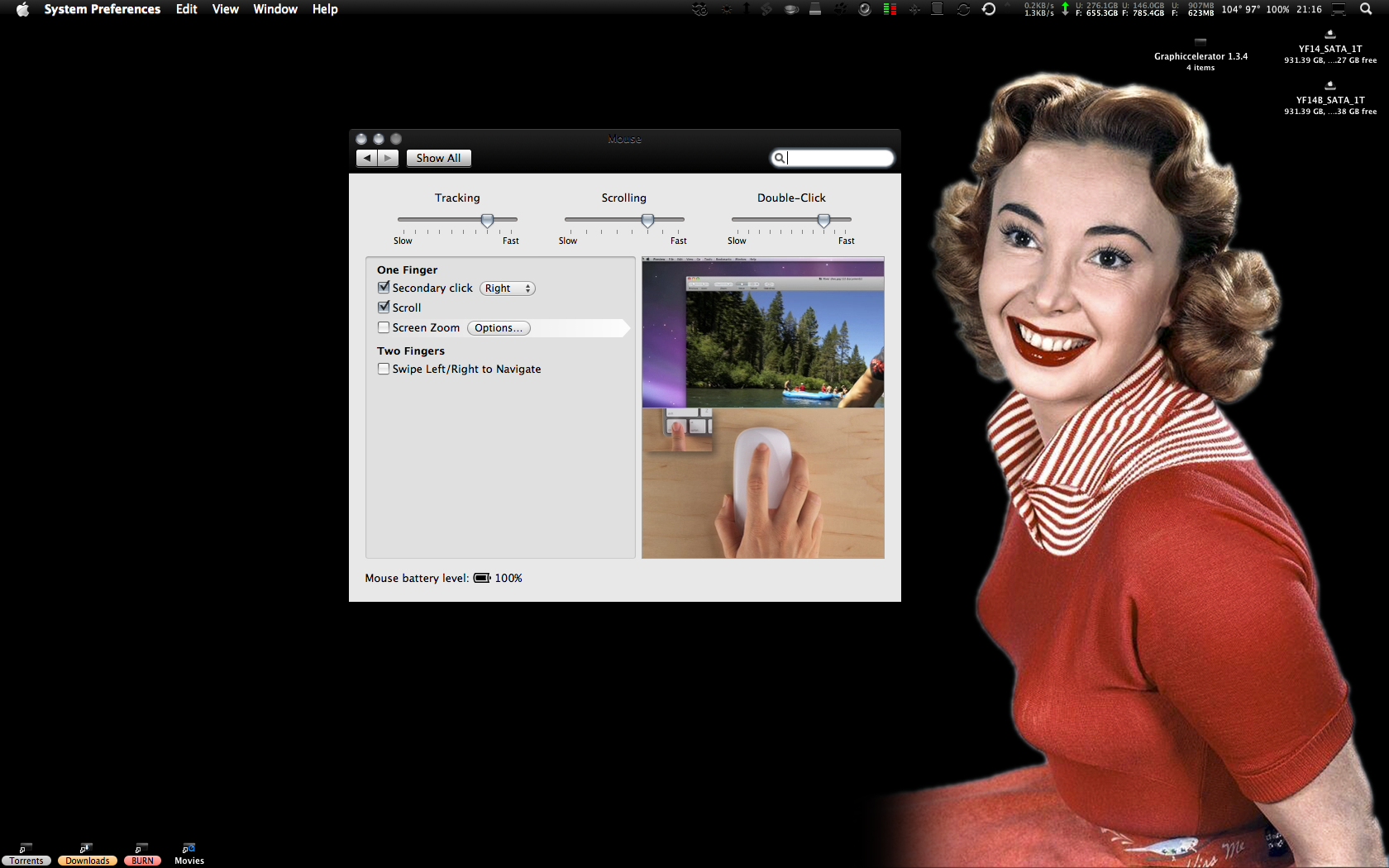
Task: Click the display brightness menu bar icon
Action: point(725,9)
